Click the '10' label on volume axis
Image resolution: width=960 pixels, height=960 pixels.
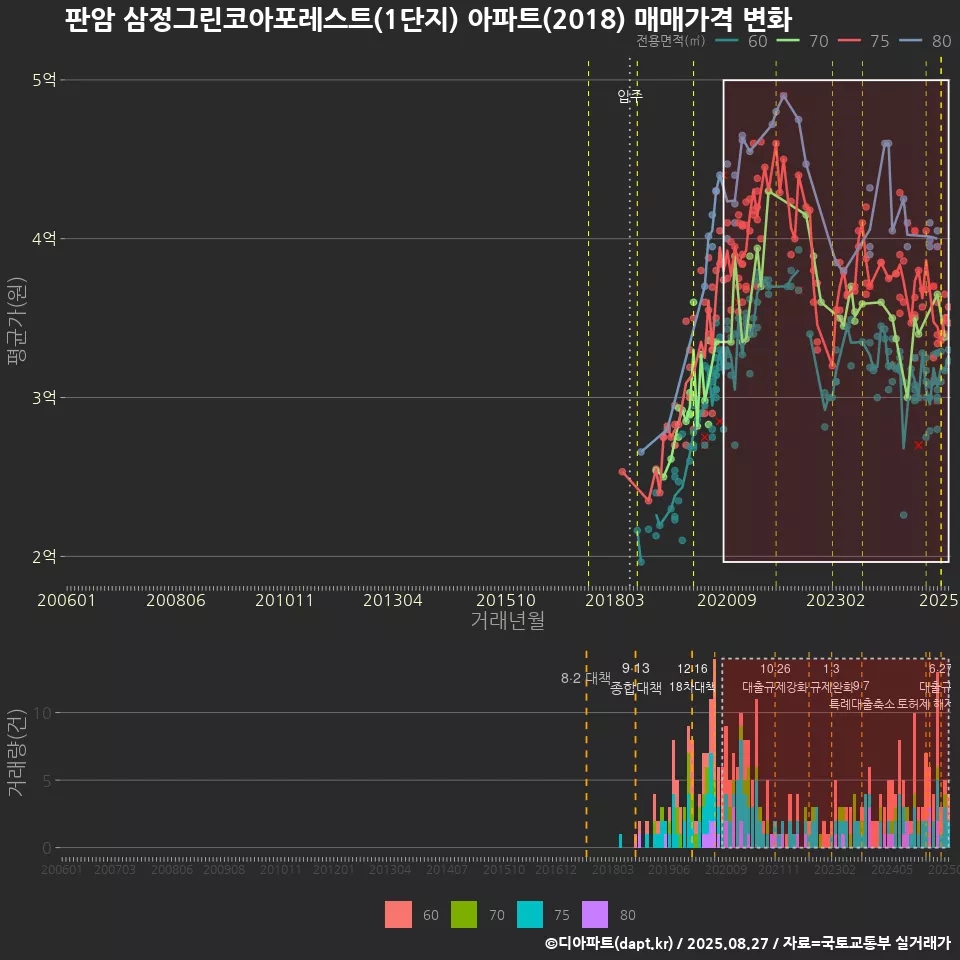point(42,713)
